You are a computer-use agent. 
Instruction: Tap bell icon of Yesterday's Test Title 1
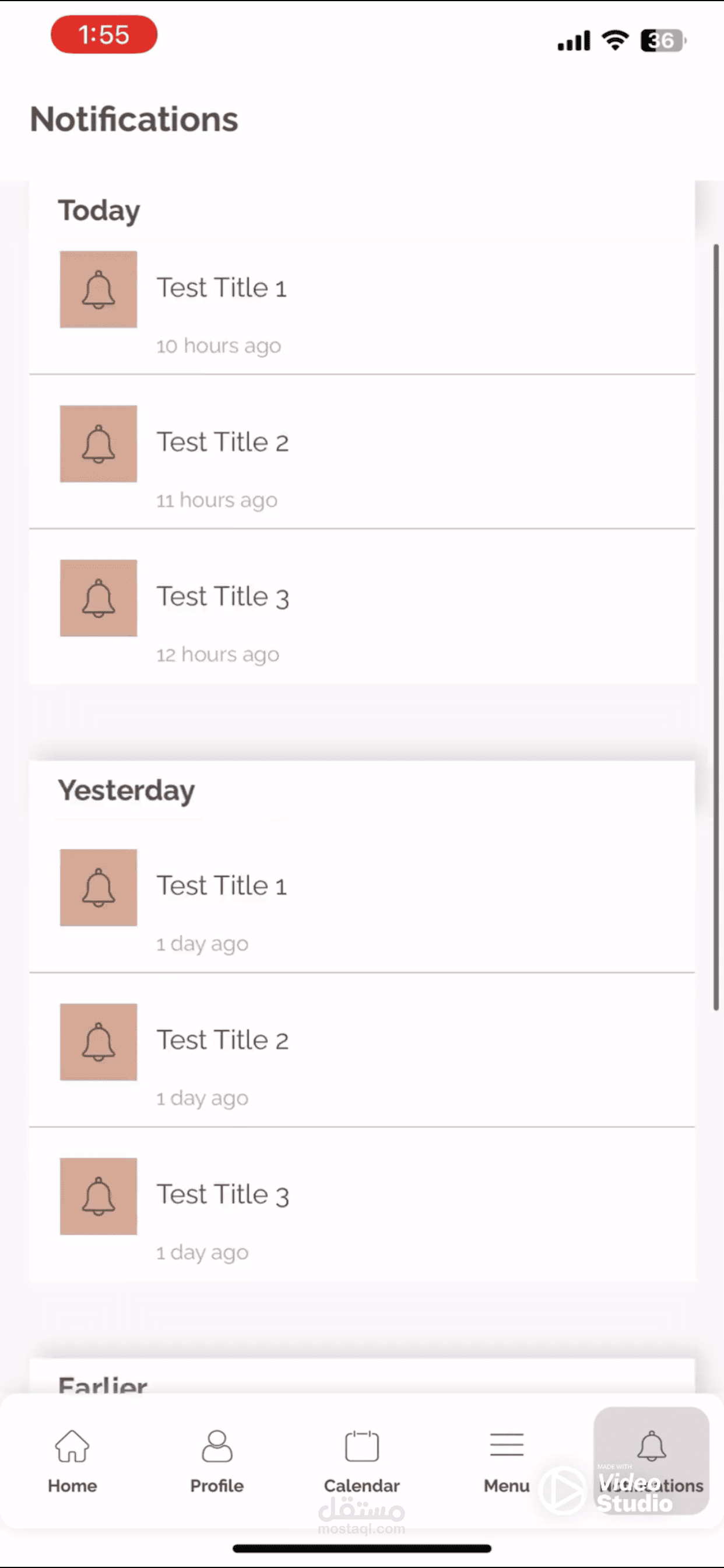pos(99,887)
